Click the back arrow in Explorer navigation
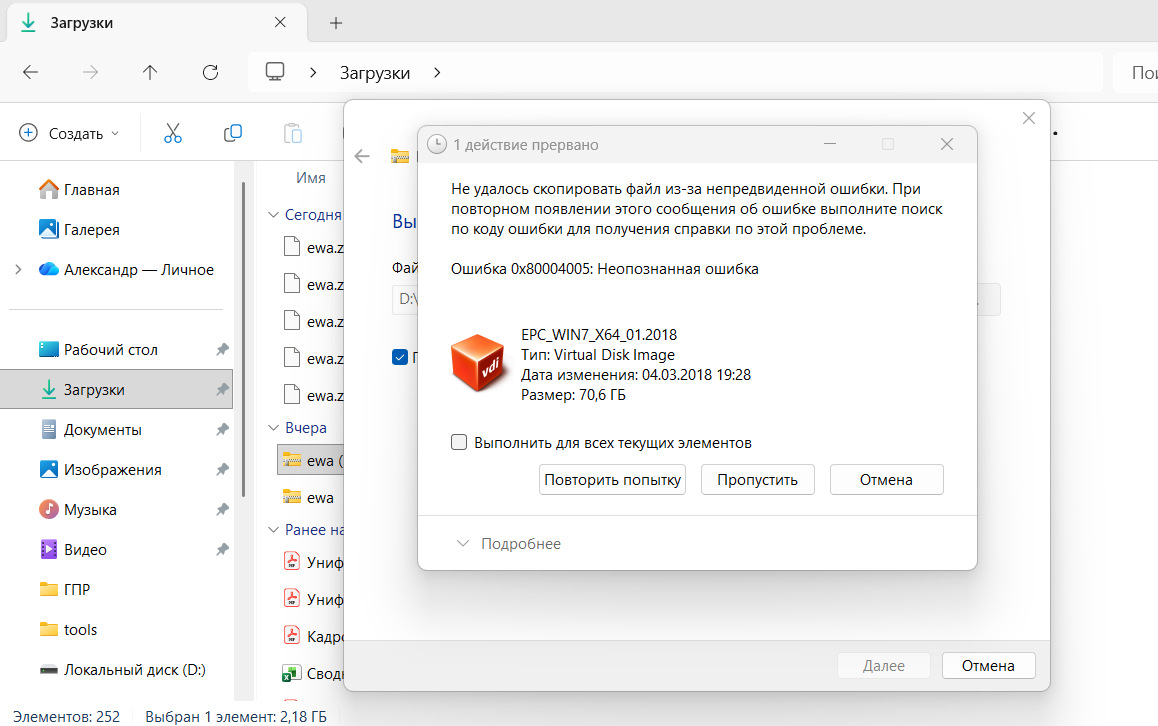Viewport: 1158px width, 726px height. coord(30,72)
